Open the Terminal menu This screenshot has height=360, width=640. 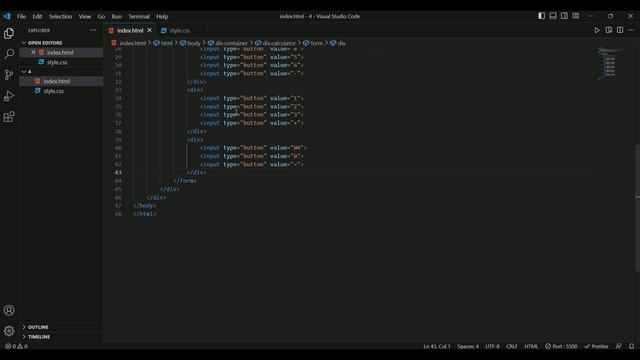click(139, 16)
